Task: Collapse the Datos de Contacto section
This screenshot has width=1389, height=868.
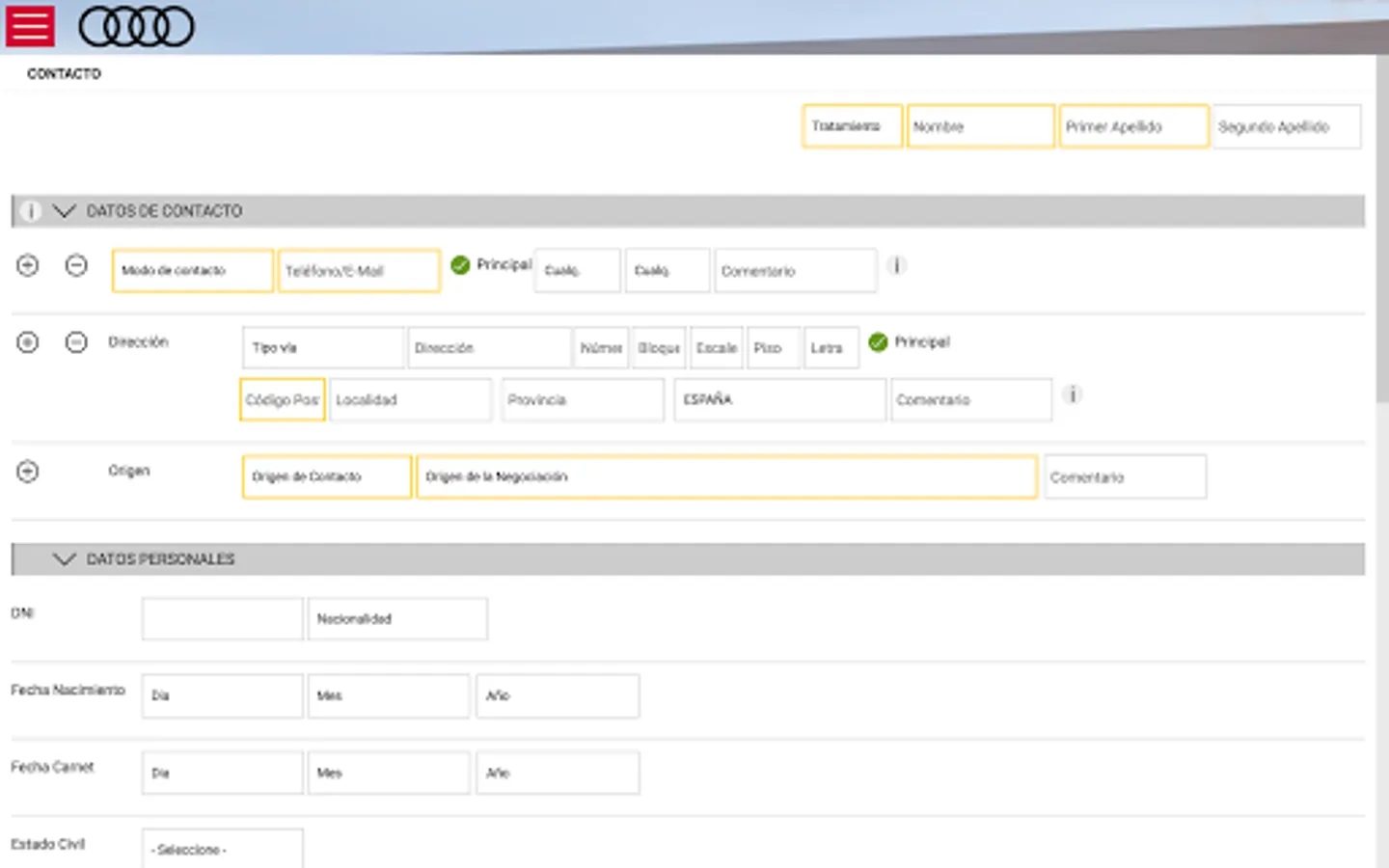Action: tap(65, 211)
